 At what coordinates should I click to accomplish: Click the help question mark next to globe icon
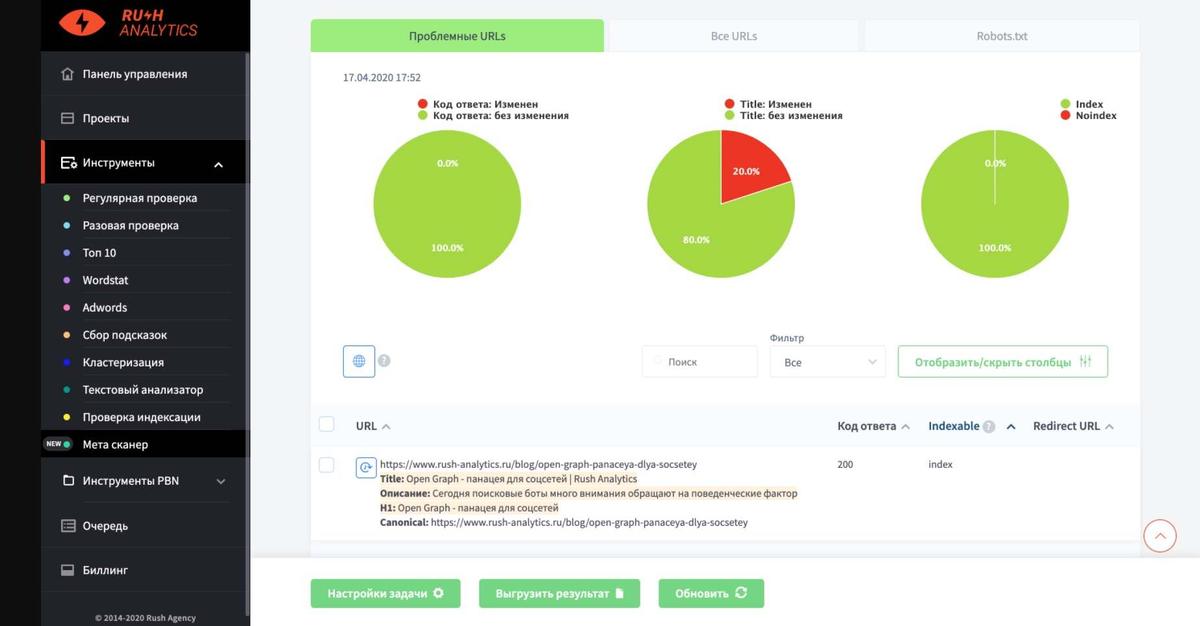pos(384,361)
